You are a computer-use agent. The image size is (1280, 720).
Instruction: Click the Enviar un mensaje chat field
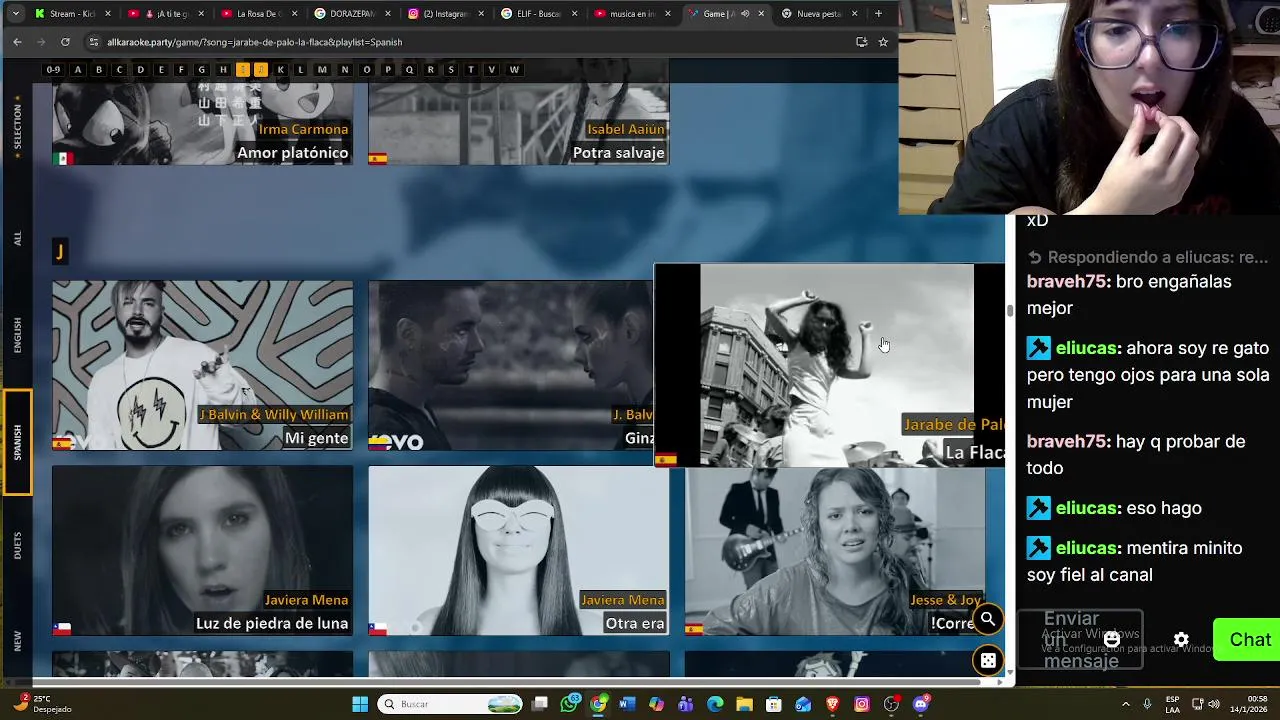click(1080, 640)
